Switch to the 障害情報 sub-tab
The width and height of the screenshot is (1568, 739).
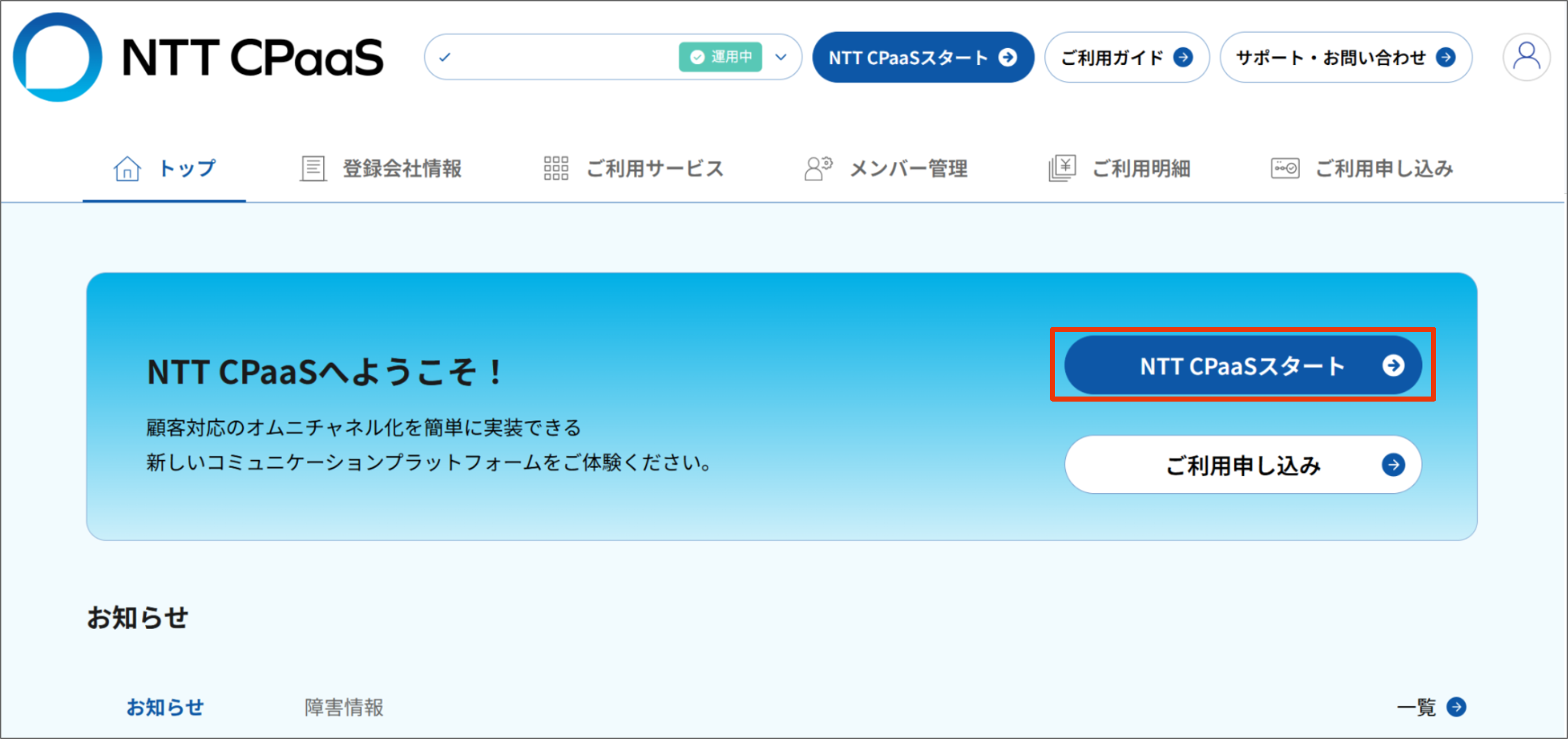click(344, 707)
